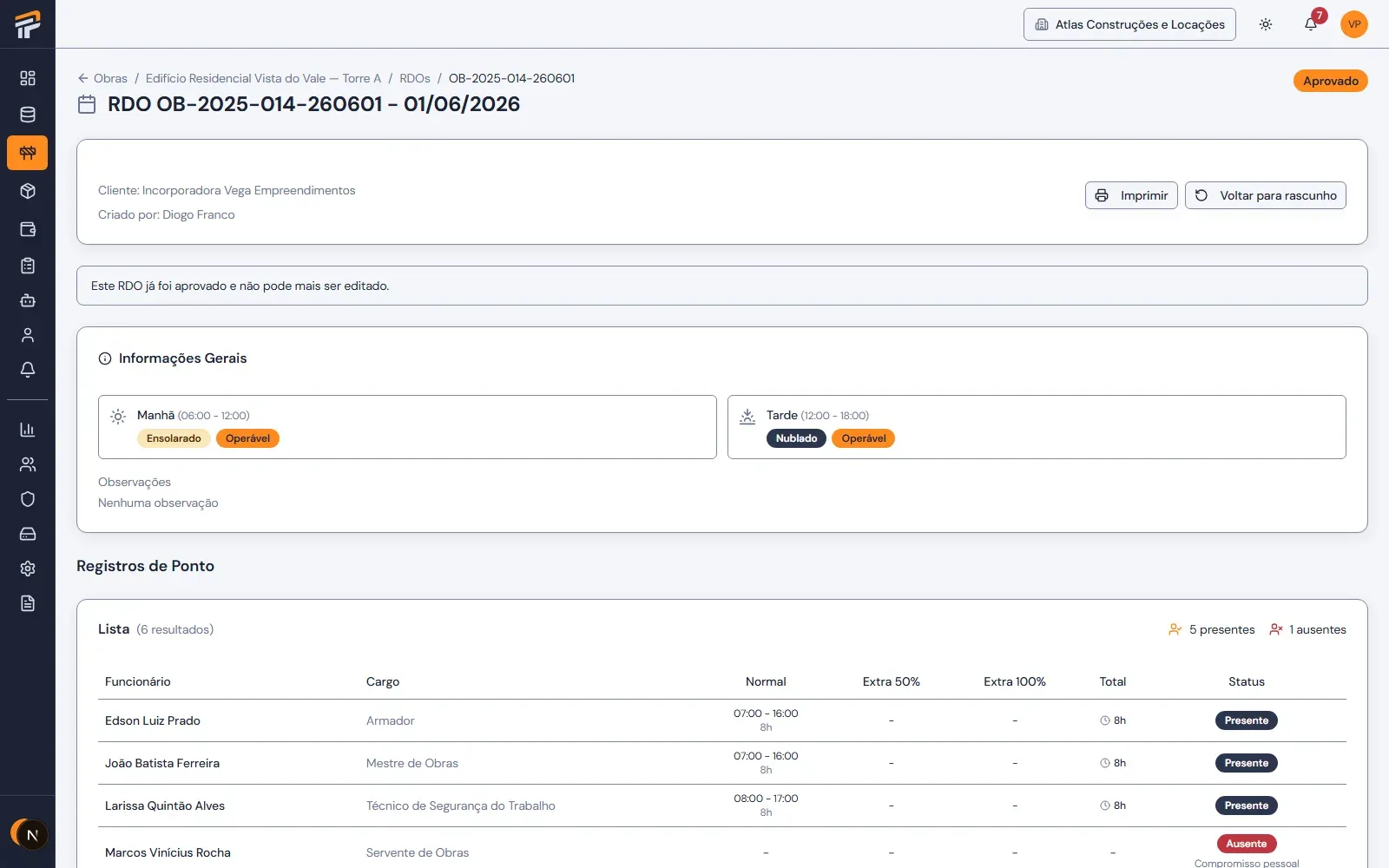Click the Funcionário column header

tap(138, 681)
